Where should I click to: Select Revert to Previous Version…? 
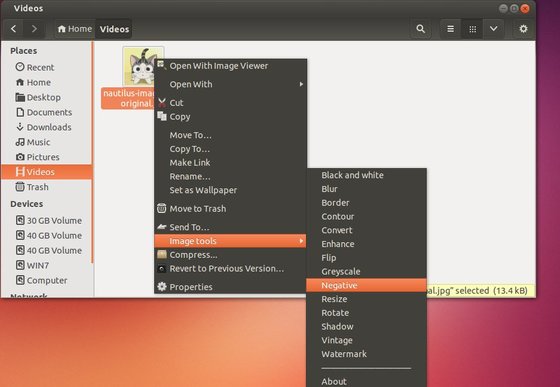(230, 269)
